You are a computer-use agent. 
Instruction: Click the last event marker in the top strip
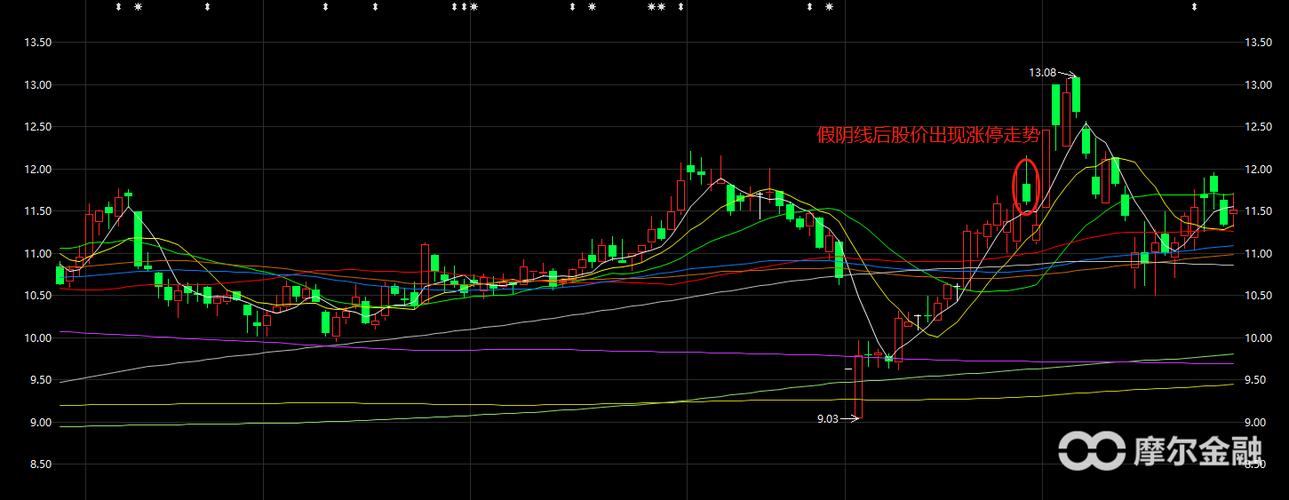click(x=1194, y=8)
